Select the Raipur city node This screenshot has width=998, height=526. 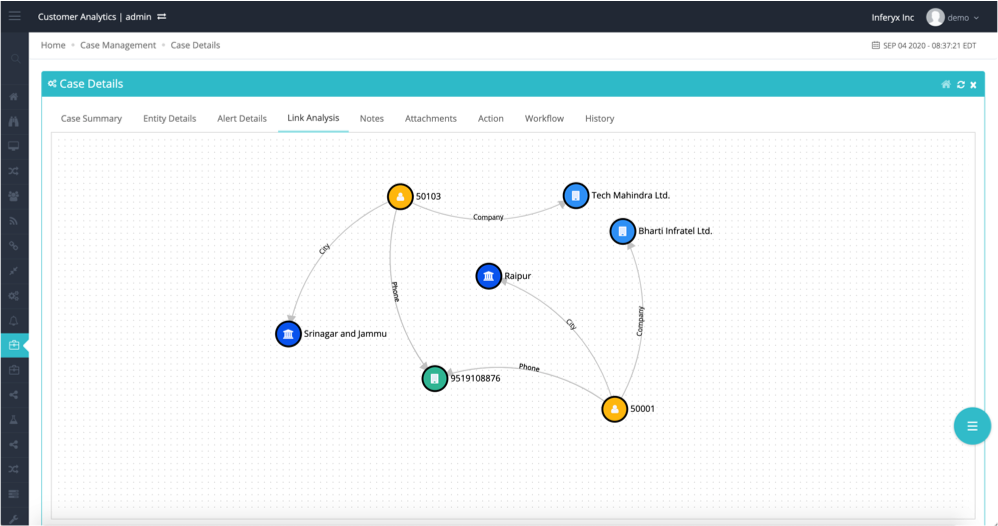pos(489,276)
